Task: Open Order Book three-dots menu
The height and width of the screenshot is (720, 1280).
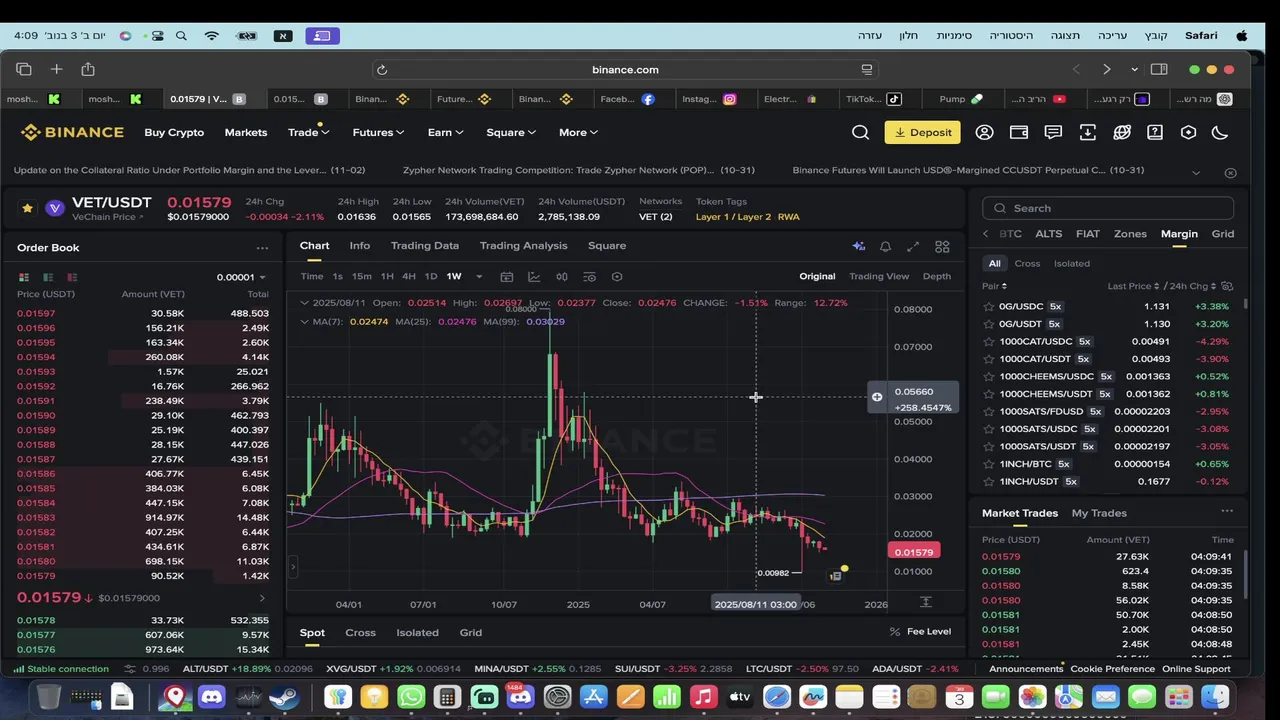Action: (x=262, y=248)
